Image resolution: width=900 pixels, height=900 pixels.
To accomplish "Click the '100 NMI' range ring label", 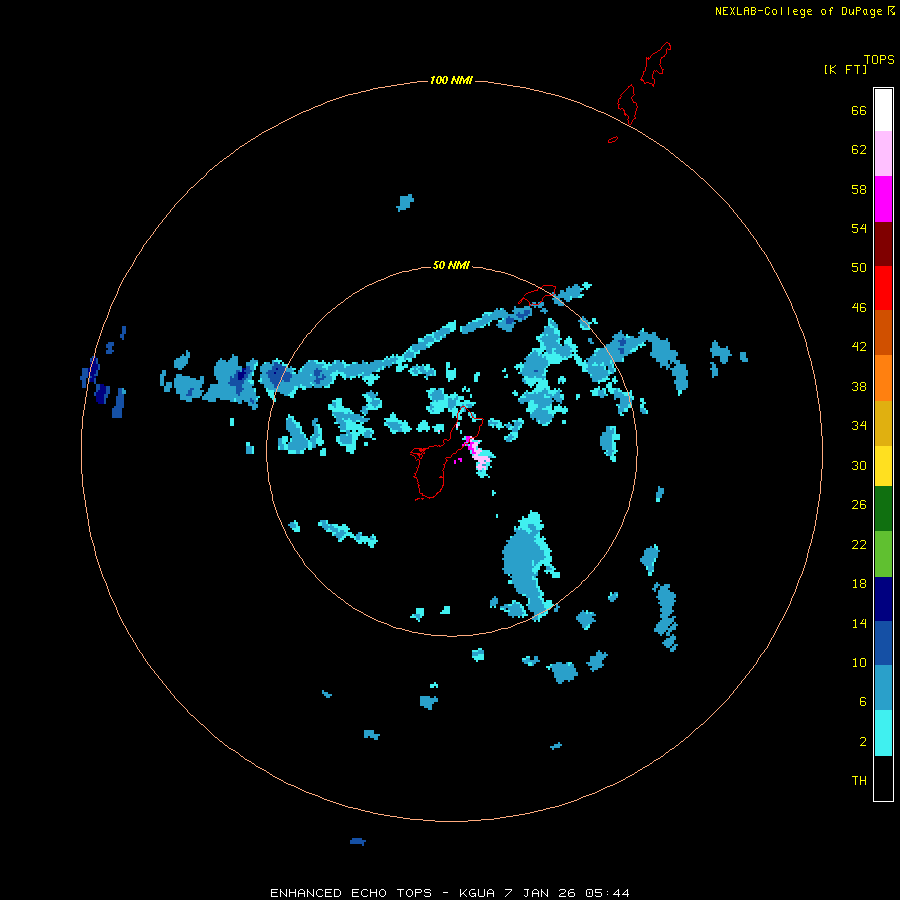I will pyautogui.click(x=451, y=80).
